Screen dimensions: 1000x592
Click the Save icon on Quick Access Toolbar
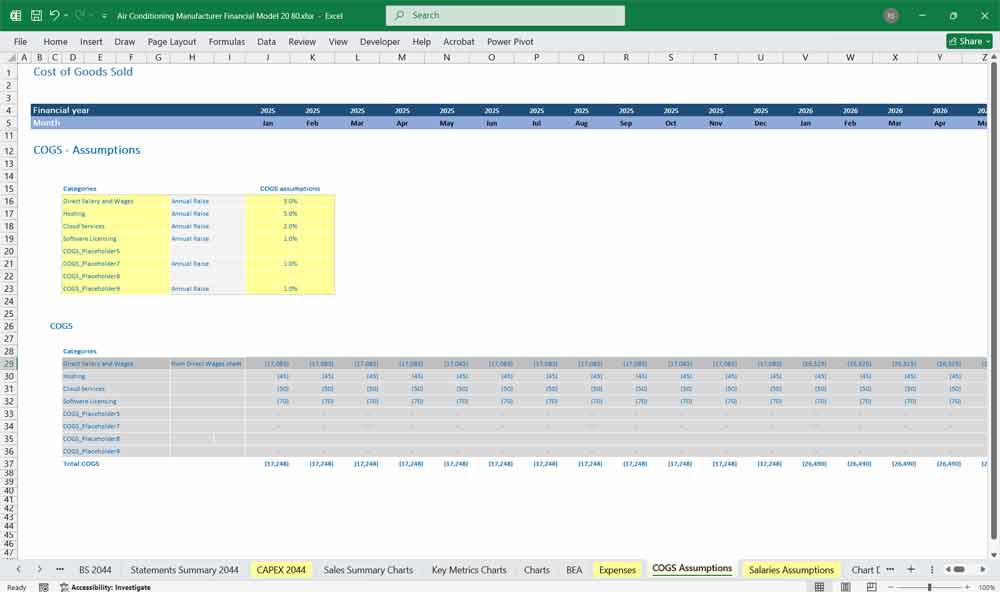pos(35,15)
